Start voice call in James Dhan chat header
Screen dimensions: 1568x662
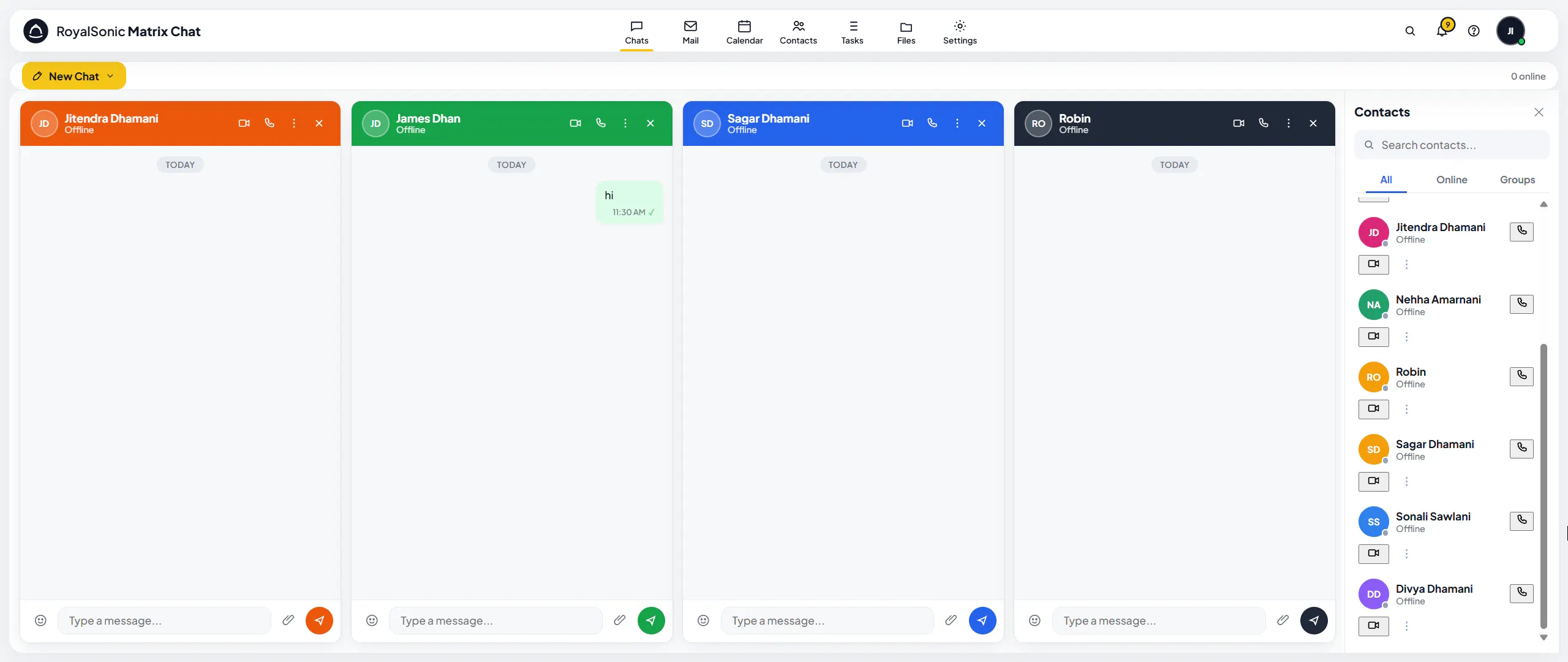[x=600, y=123]
